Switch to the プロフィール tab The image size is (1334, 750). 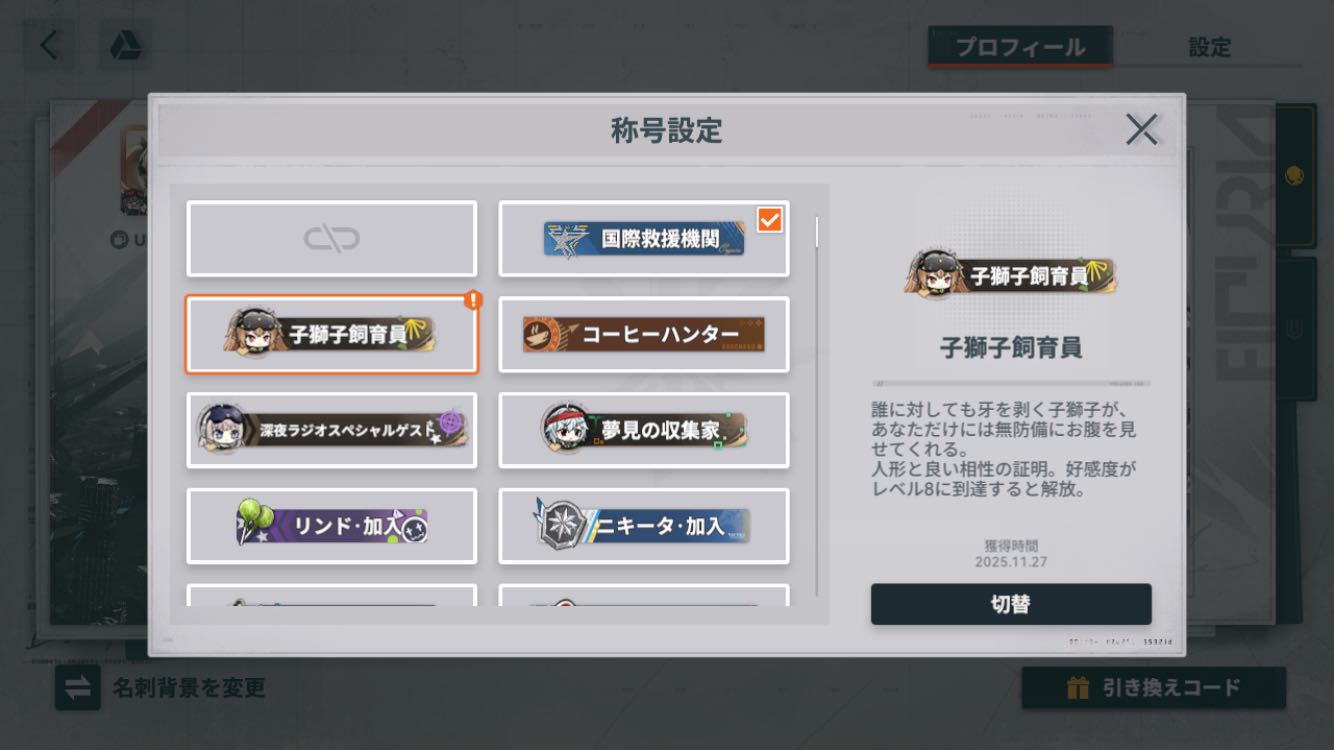1020,47
